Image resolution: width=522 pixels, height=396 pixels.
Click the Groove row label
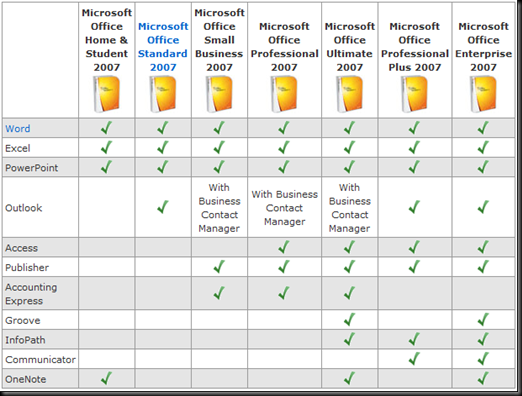click(23, 321)
